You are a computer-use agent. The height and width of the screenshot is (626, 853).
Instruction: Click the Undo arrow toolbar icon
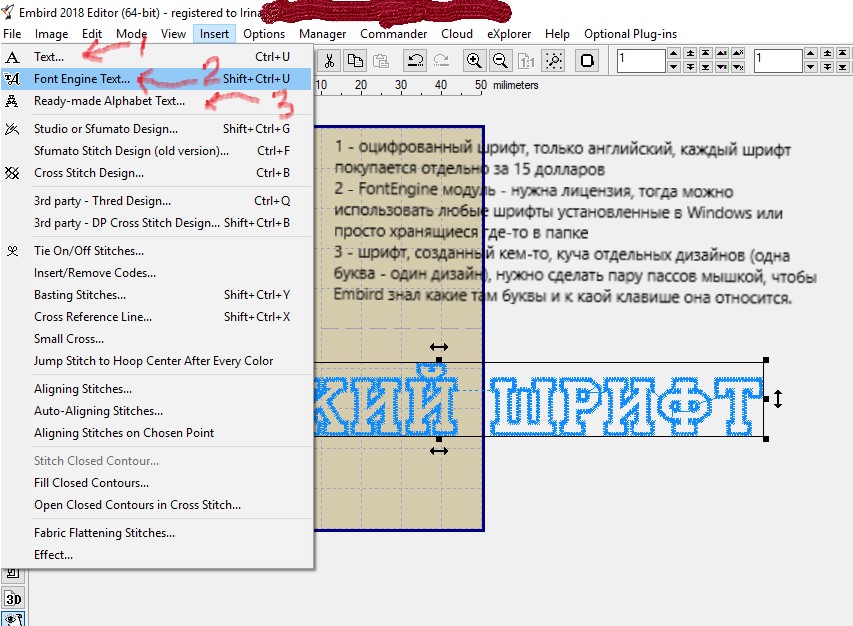[x=416, y=60]
